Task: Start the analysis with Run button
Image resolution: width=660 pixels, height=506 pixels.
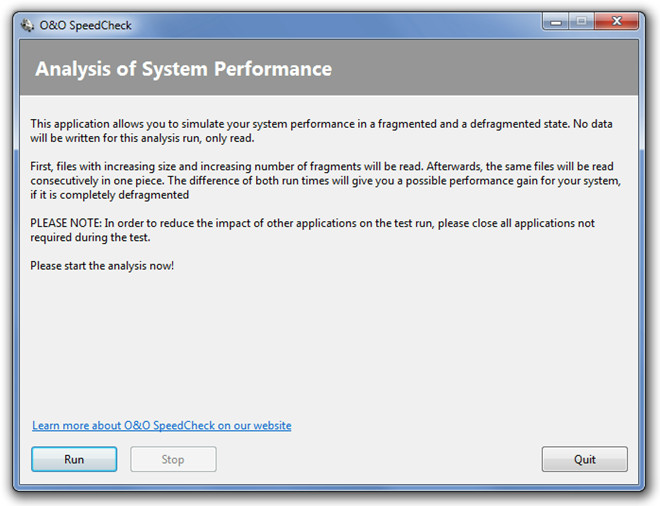Action: coord(74,459)
